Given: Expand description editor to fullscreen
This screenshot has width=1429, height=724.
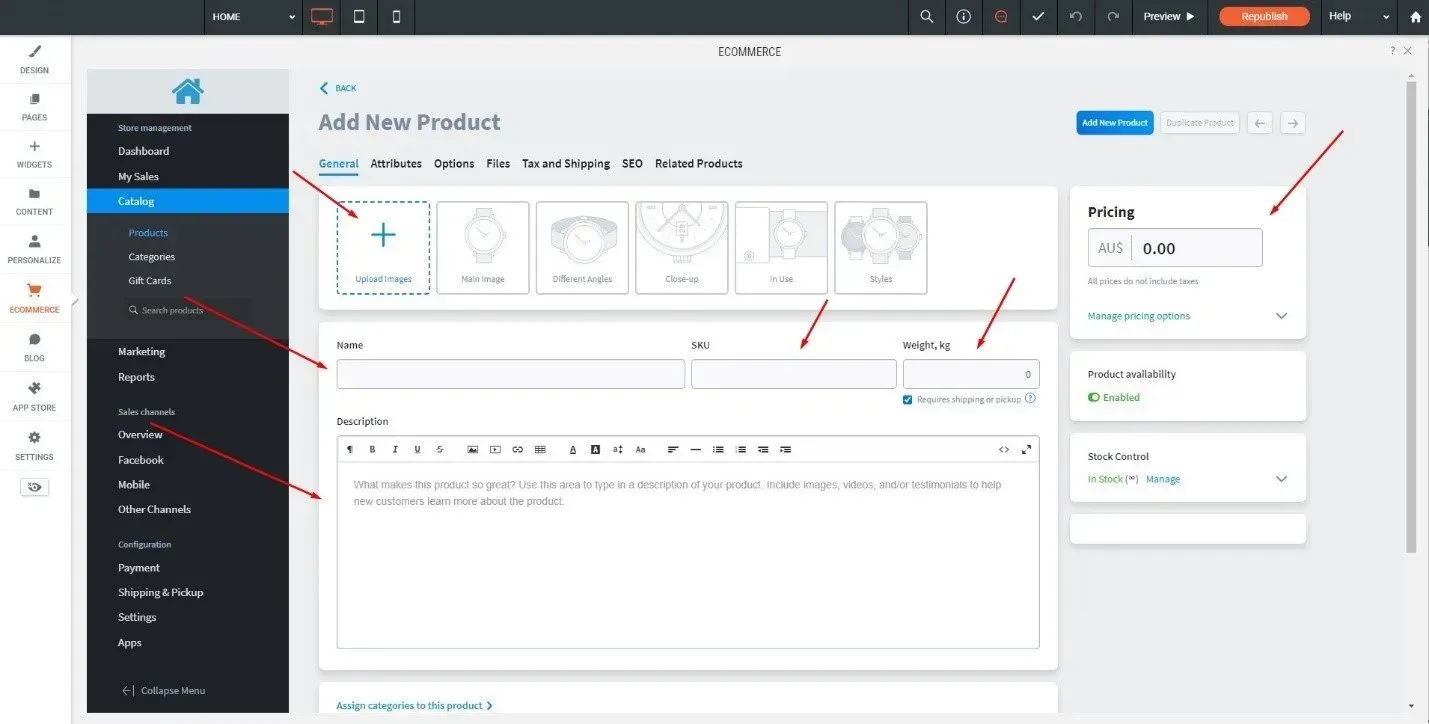Looking at the screenshot, I should pyautogui.click(x=1026, y=450).
